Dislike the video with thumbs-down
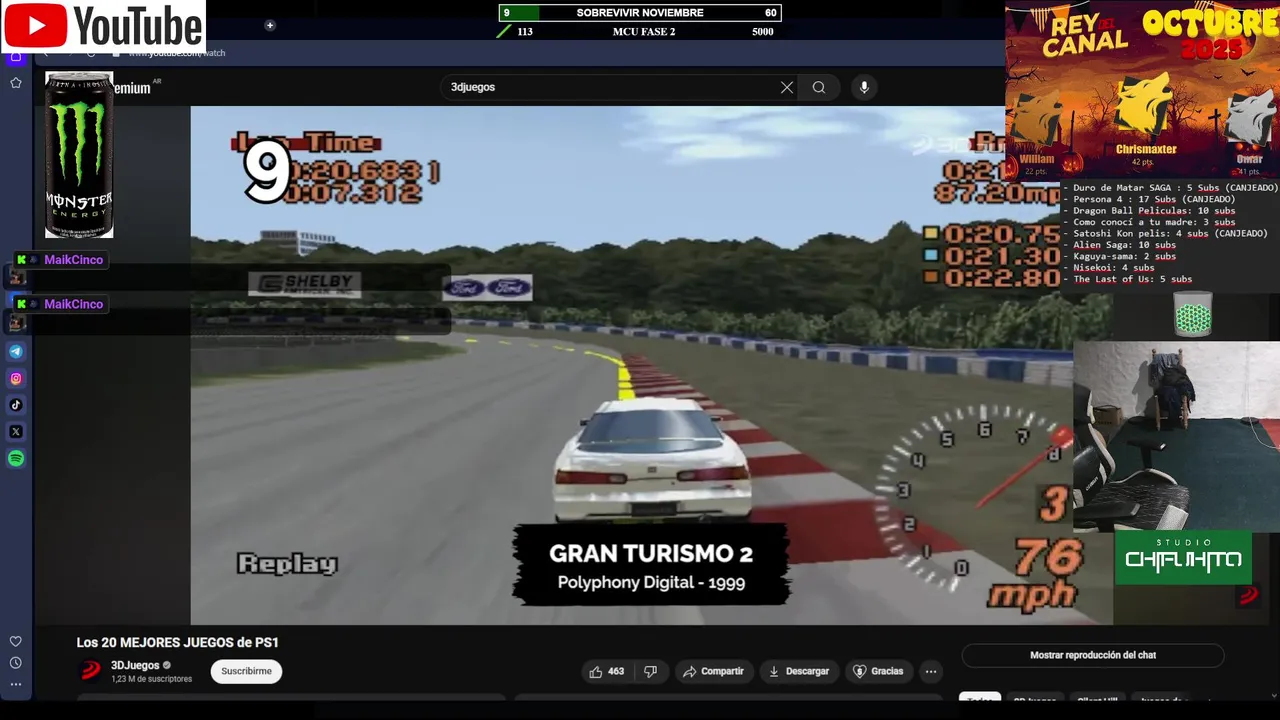 click(x=650, y=671)
